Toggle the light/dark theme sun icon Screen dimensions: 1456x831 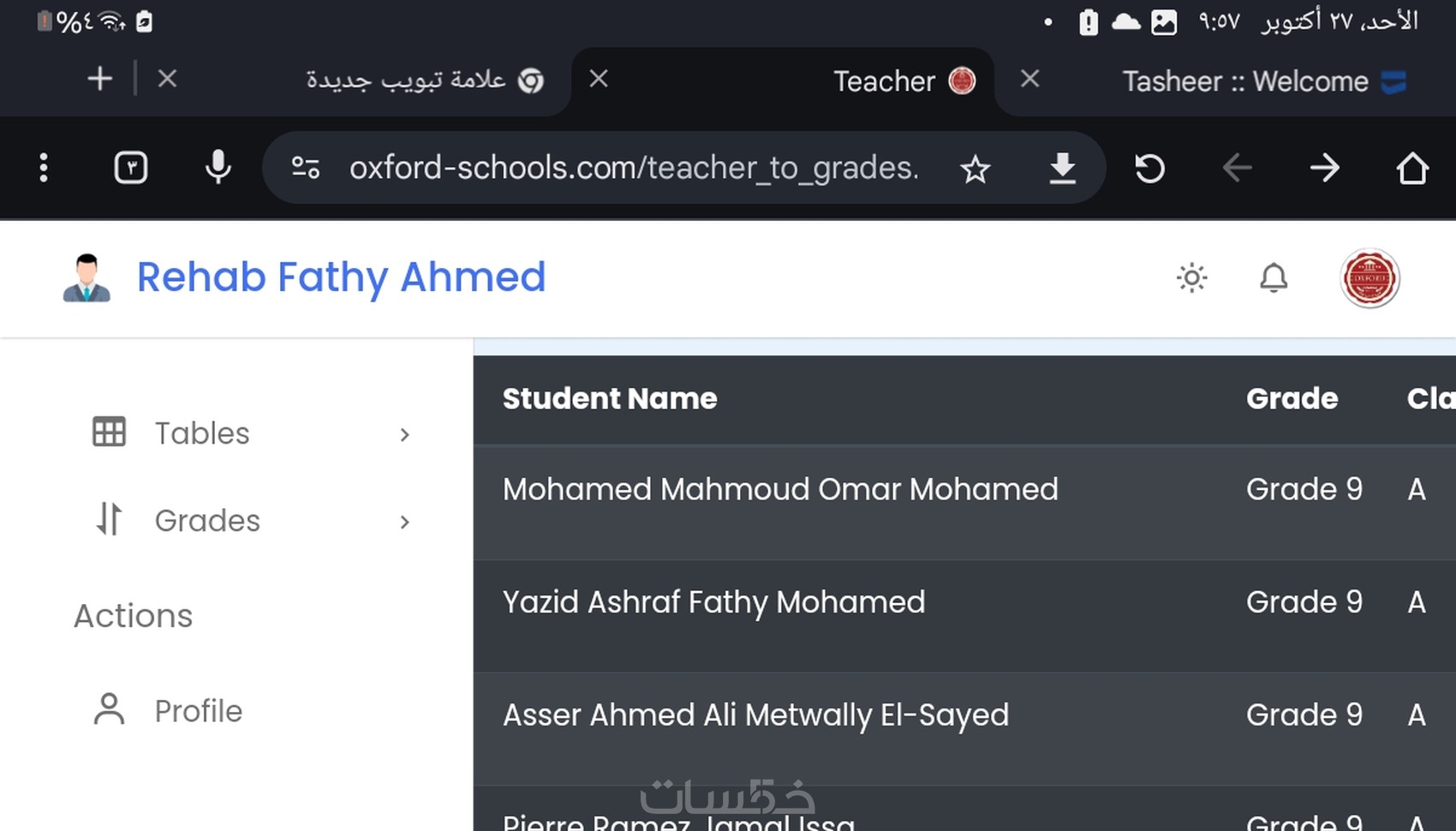(x=1191, y=278)
